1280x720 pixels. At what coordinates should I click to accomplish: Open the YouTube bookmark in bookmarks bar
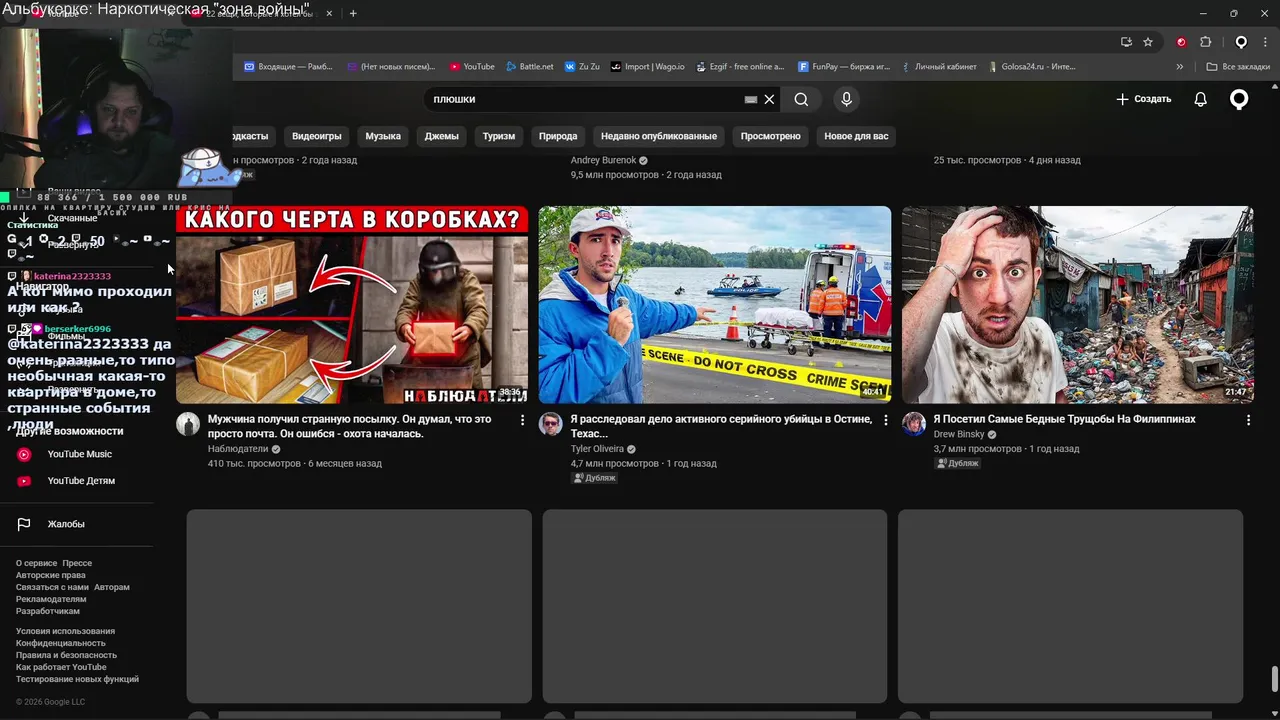[472, 67]
